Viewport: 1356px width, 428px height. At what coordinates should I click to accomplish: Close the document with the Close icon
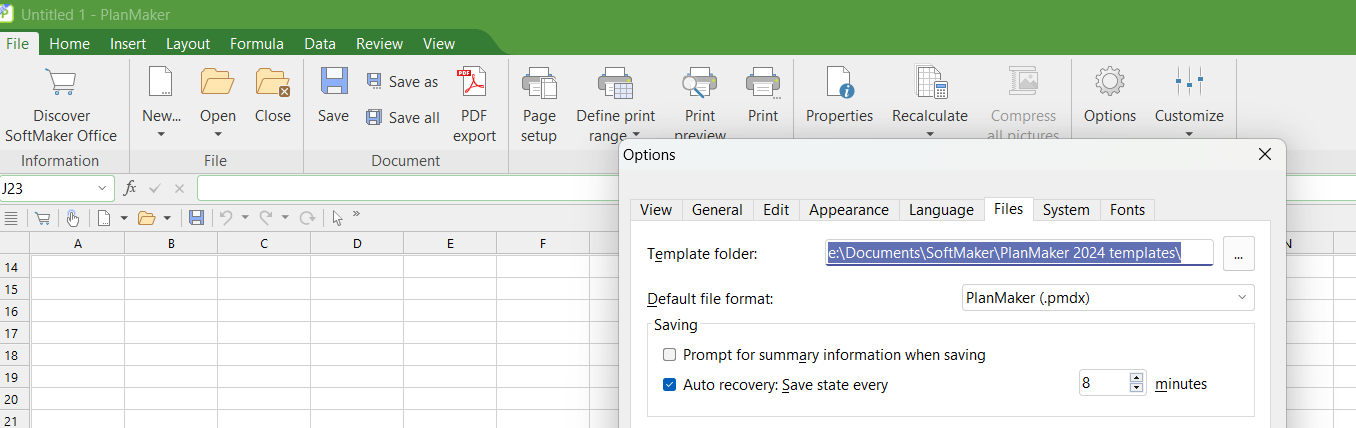click(272, 82)
